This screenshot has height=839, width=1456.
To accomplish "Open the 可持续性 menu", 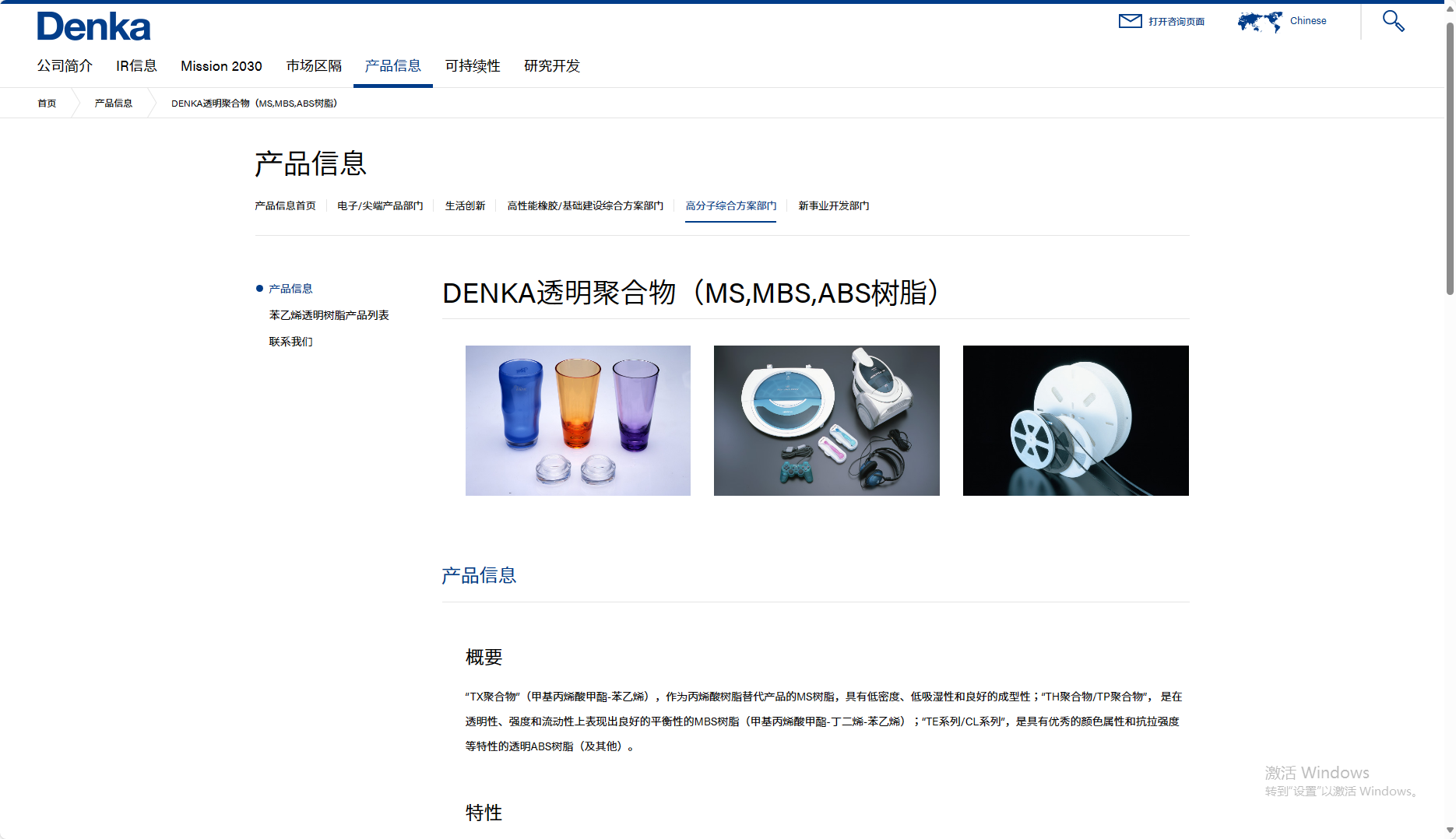I will click(x=473, y=66).
